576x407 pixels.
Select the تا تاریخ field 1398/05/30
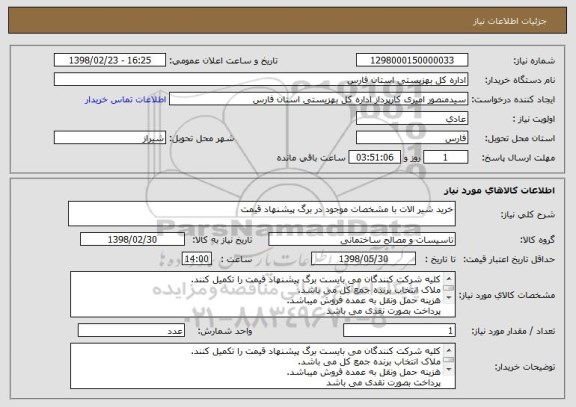click(363, 259)
